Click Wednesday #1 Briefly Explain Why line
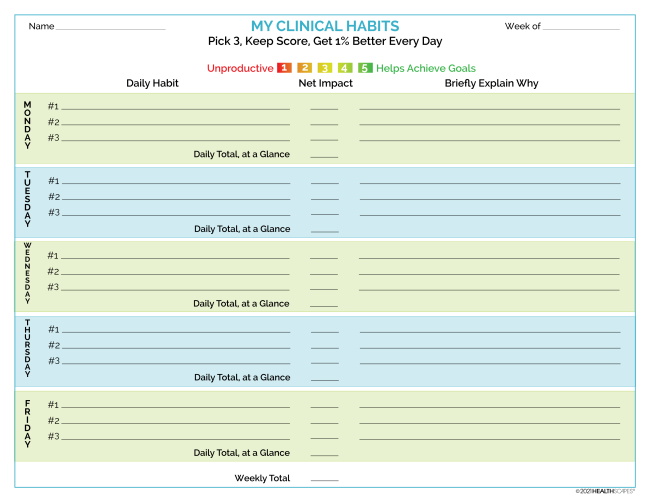Screen dimensions: 650x502 click(489, 256)
